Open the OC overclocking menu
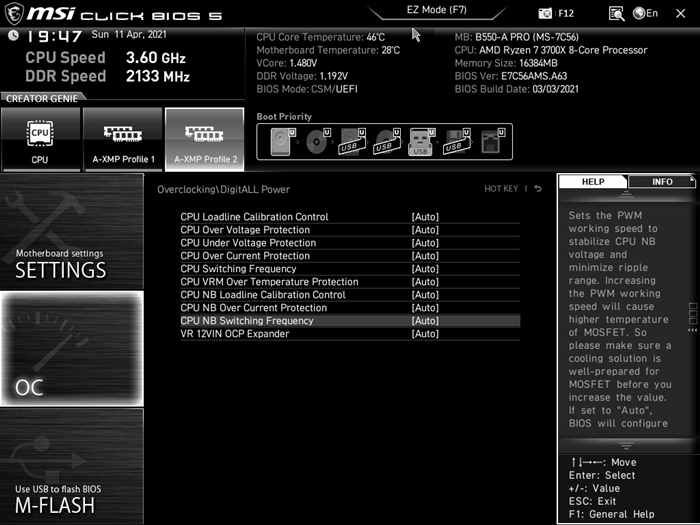700x525 pixels. tap(72, 349)
